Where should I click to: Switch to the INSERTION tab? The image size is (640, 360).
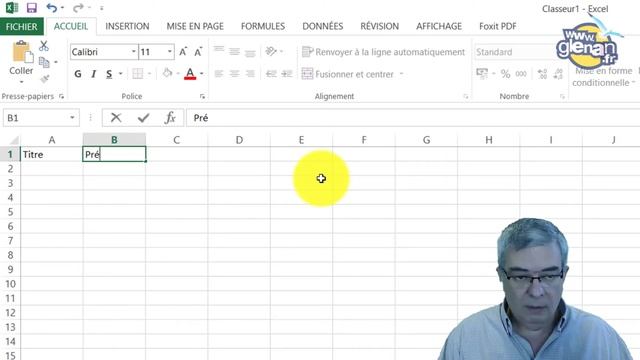pos(127,27)
